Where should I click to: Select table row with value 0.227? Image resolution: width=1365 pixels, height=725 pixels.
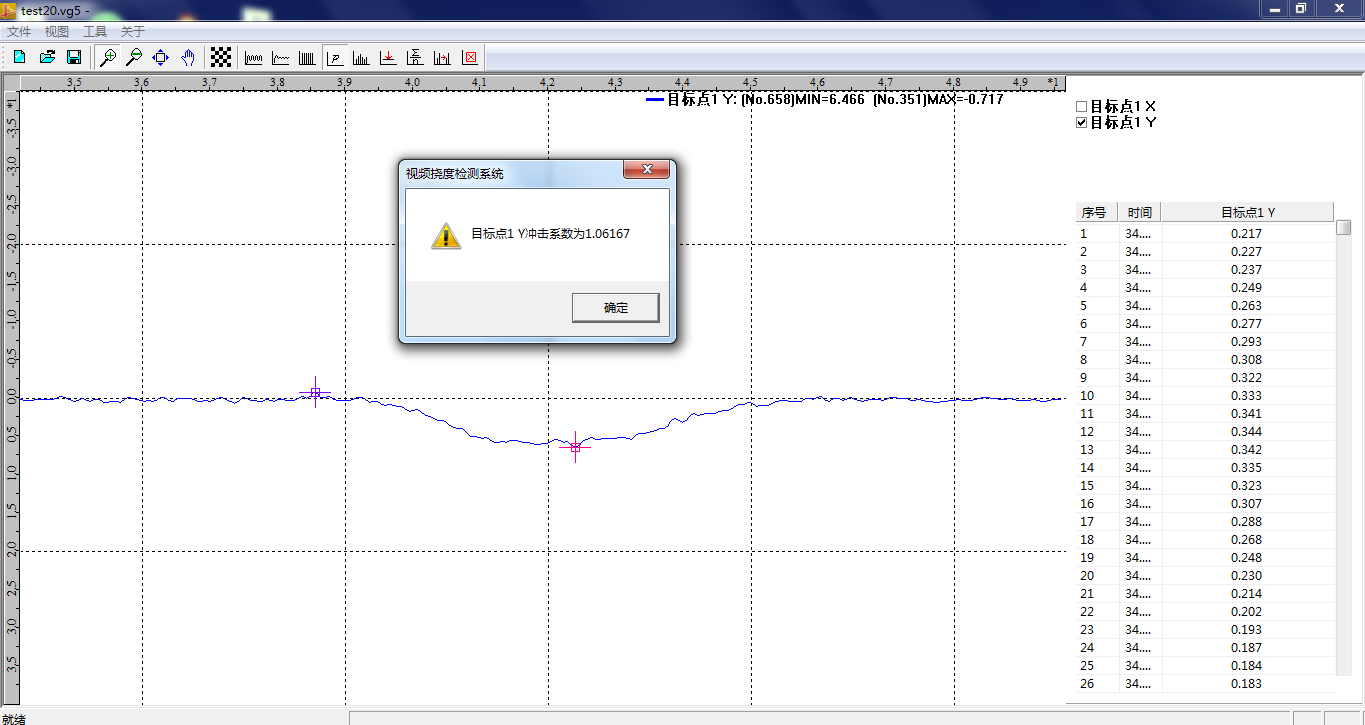[x=1205, y=252]
